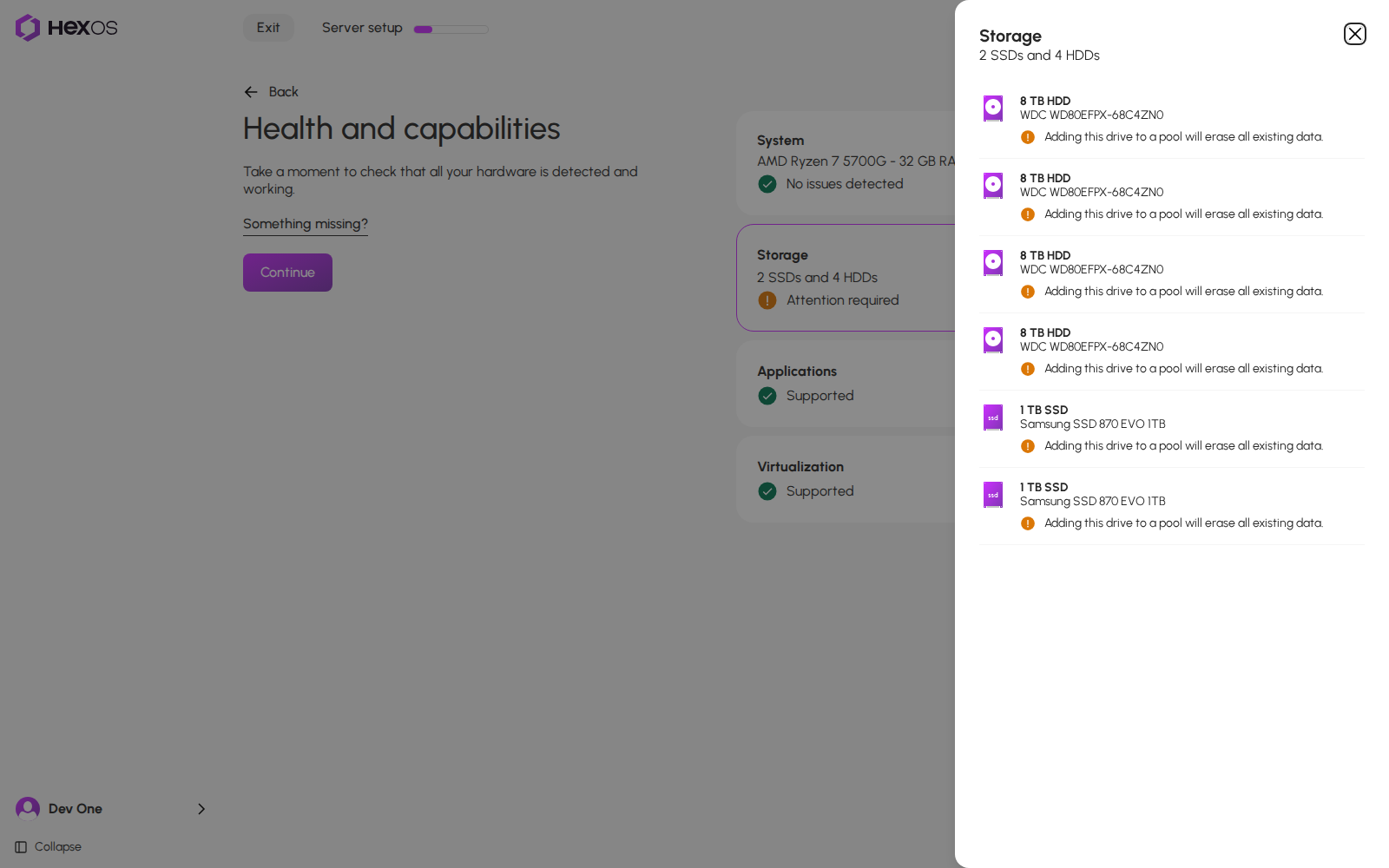Image resolution: width=1389 pixels, height=868 pixels.
Task: Click the green check beside No issues detected
Action: 767,184
